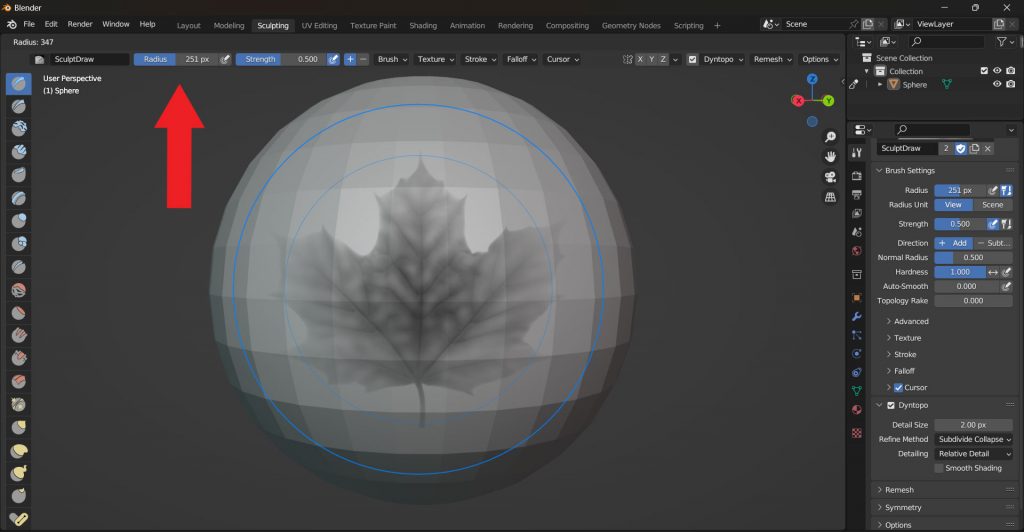Select the Fill brush tool
Image resolution: width=1024 pixels, height=532 pixels.
point(19,335)
